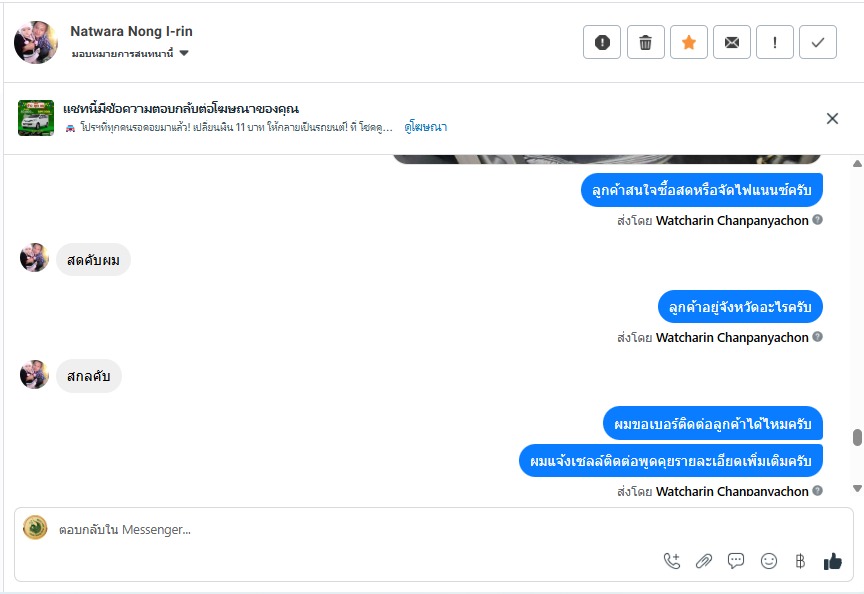Open the emoji picker
Image resolution: width=864 pixels, height=594 pixels.
click(769, 561)
